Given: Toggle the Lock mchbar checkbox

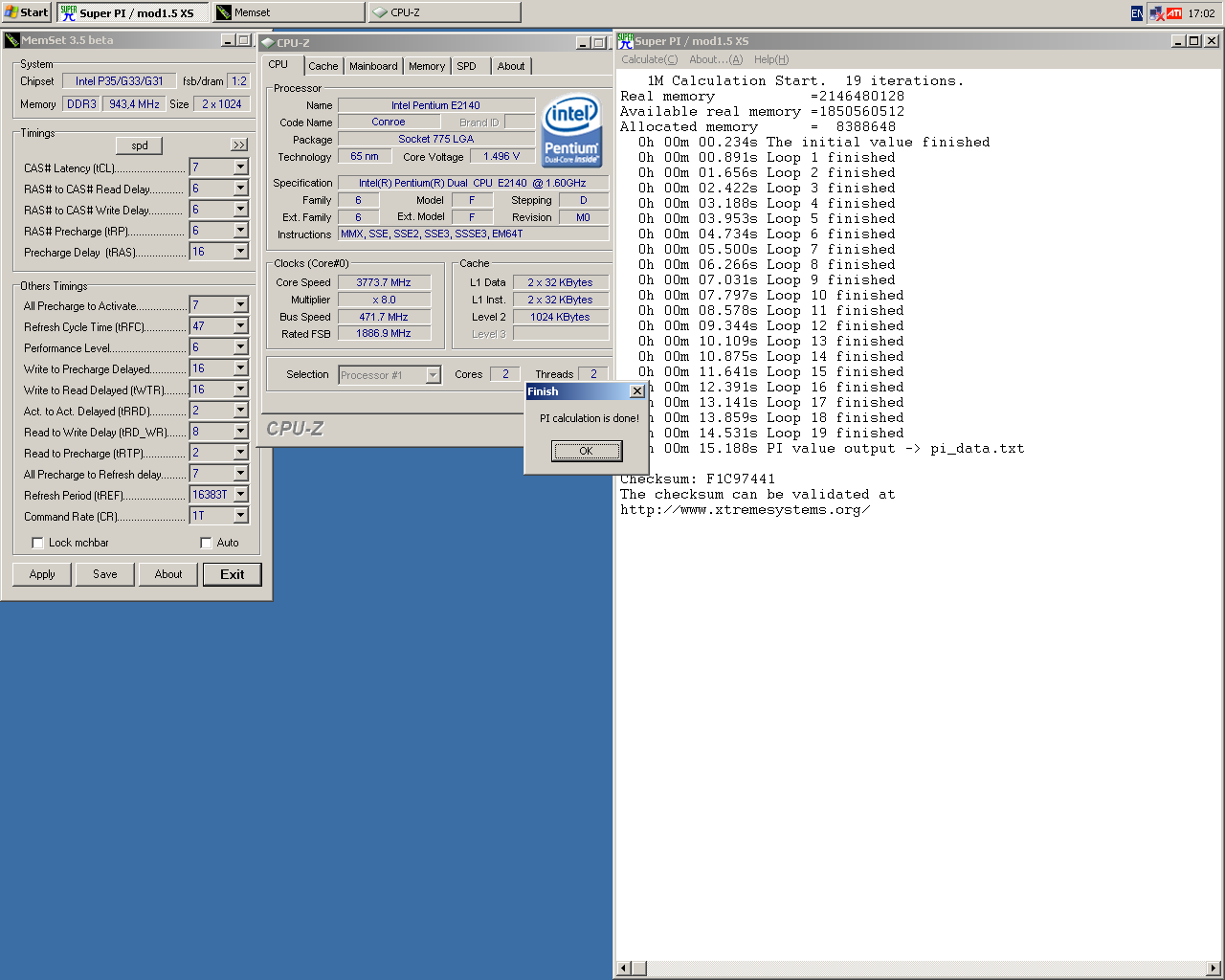Looking at the screenshot, I should [38, 543].
